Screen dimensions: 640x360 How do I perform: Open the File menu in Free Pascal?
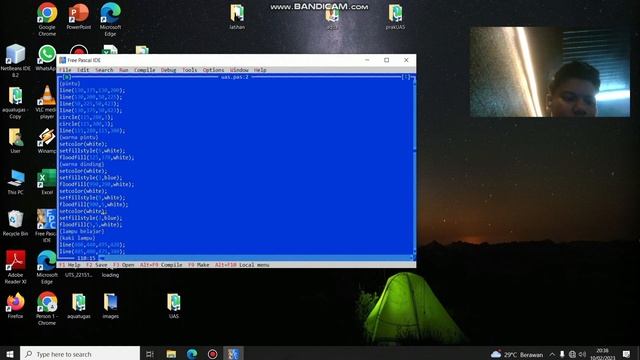65,70
